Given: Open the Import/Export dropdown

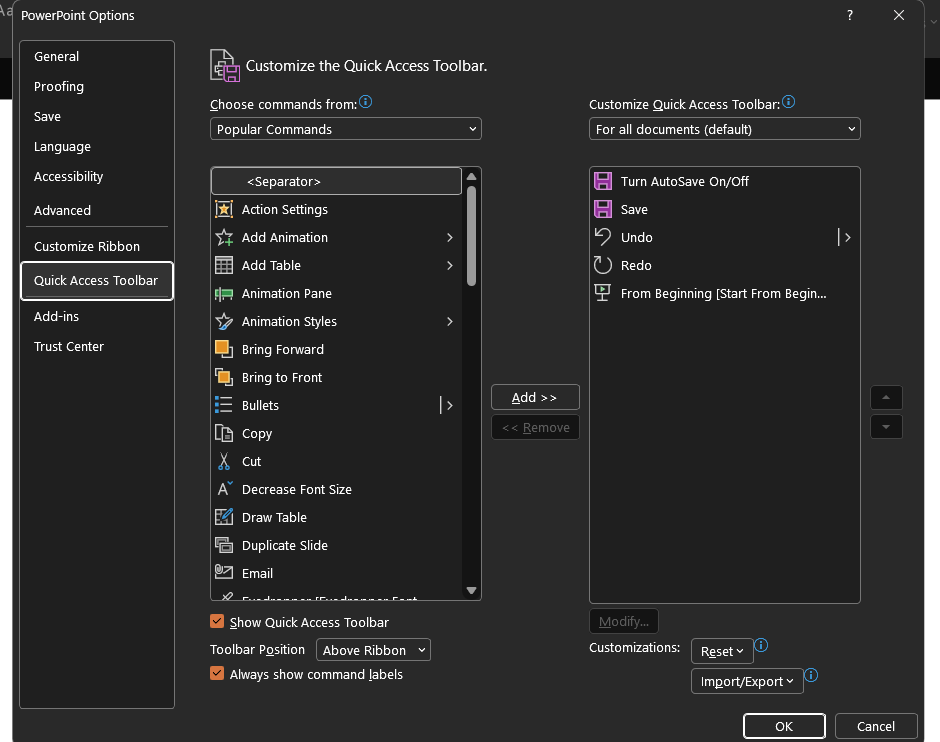Looking at the screenshot, I should tap(747, 681).
